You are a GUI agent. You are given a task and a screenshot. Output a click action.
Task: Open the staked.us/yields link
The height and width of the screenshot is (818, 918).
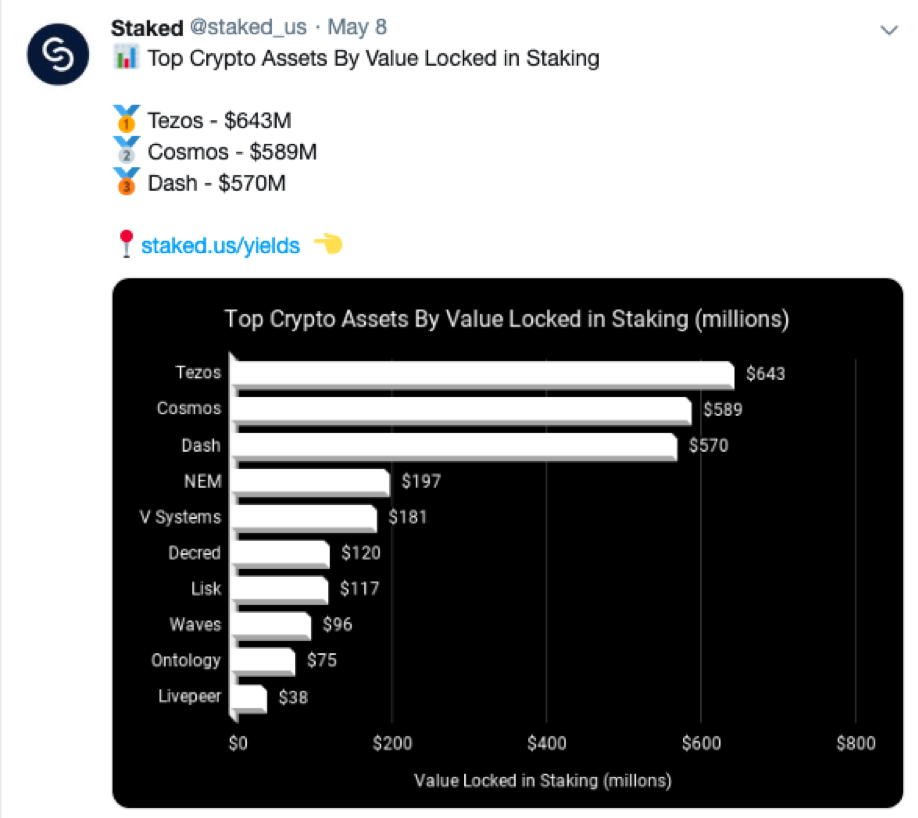point(220,245)
